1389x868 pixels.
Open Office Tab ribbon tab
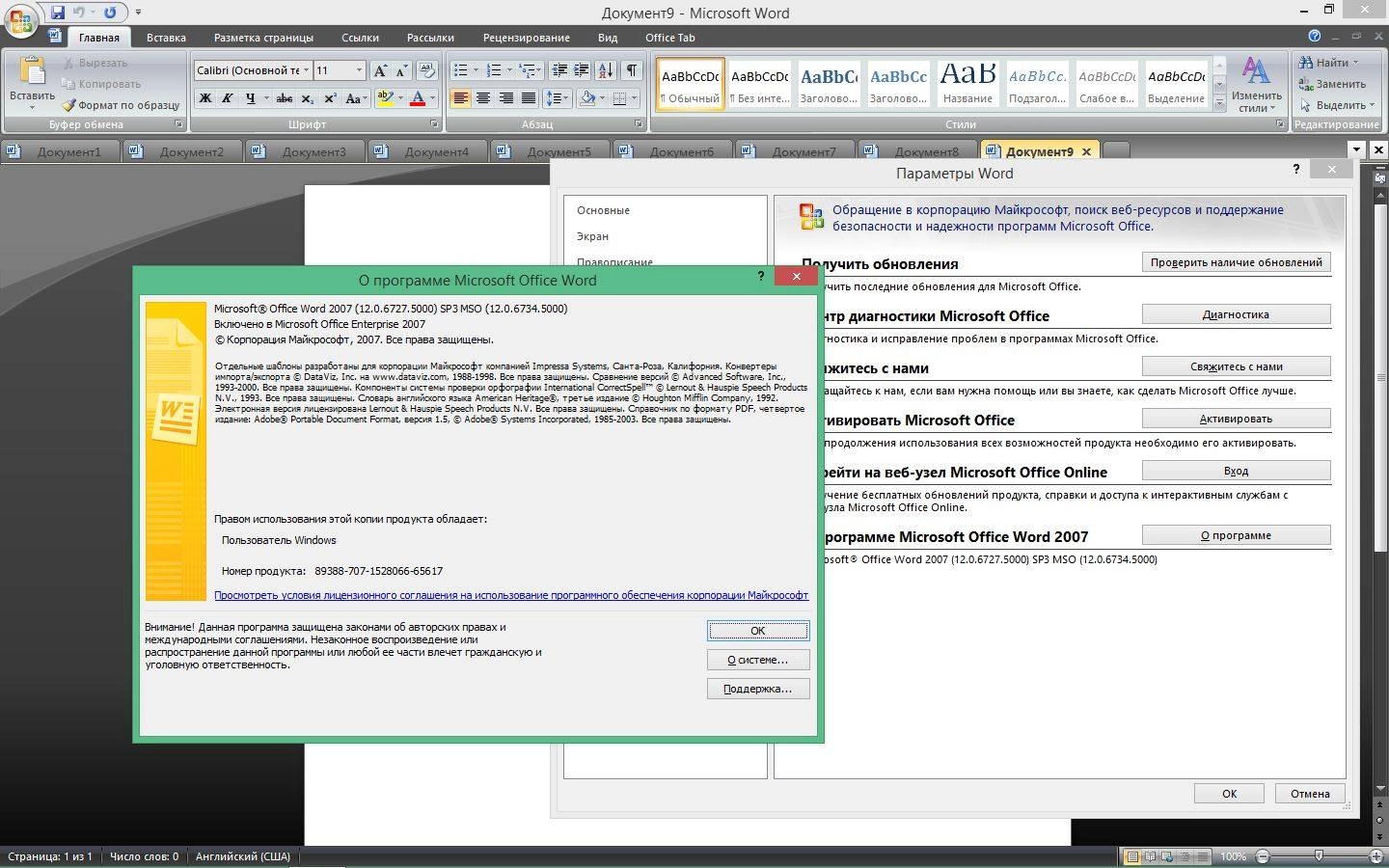(669, 38)
